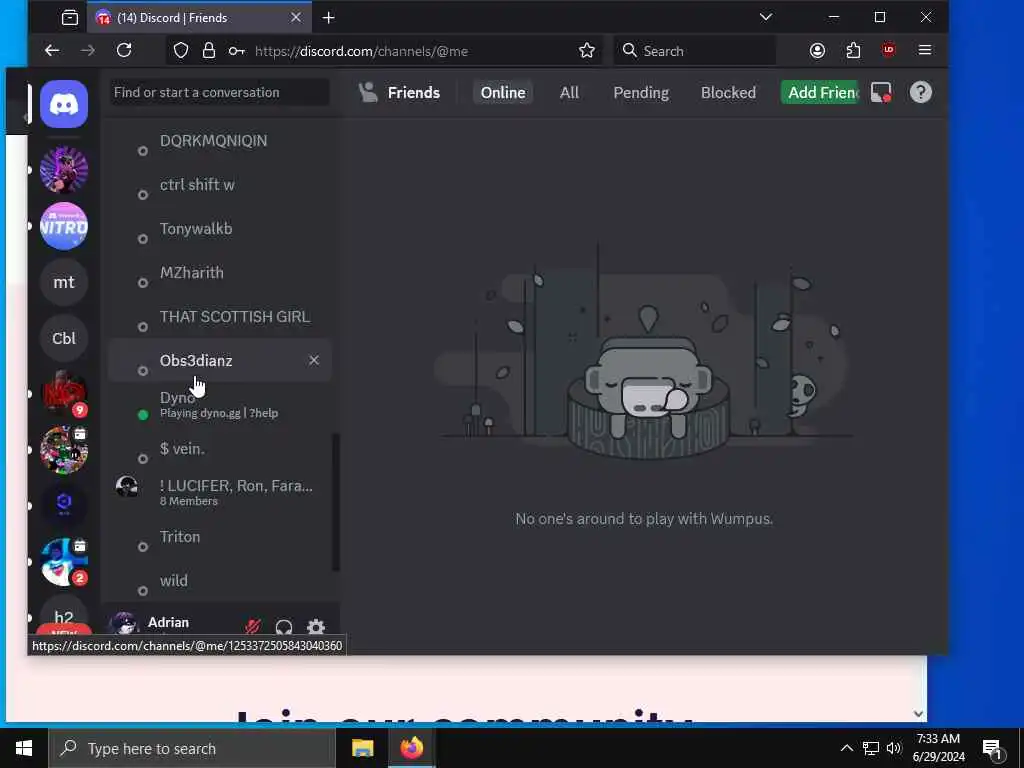Open Firefox View icon left of tabs

pos(69,18)
